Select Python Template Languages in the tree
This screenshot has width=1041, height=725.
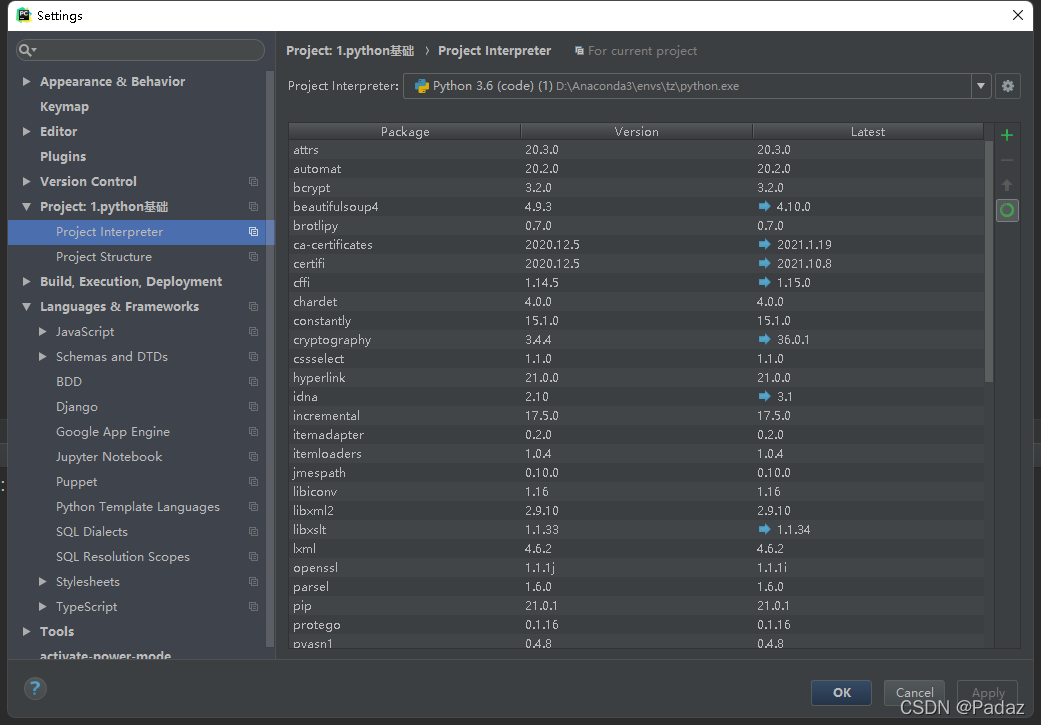138,507
